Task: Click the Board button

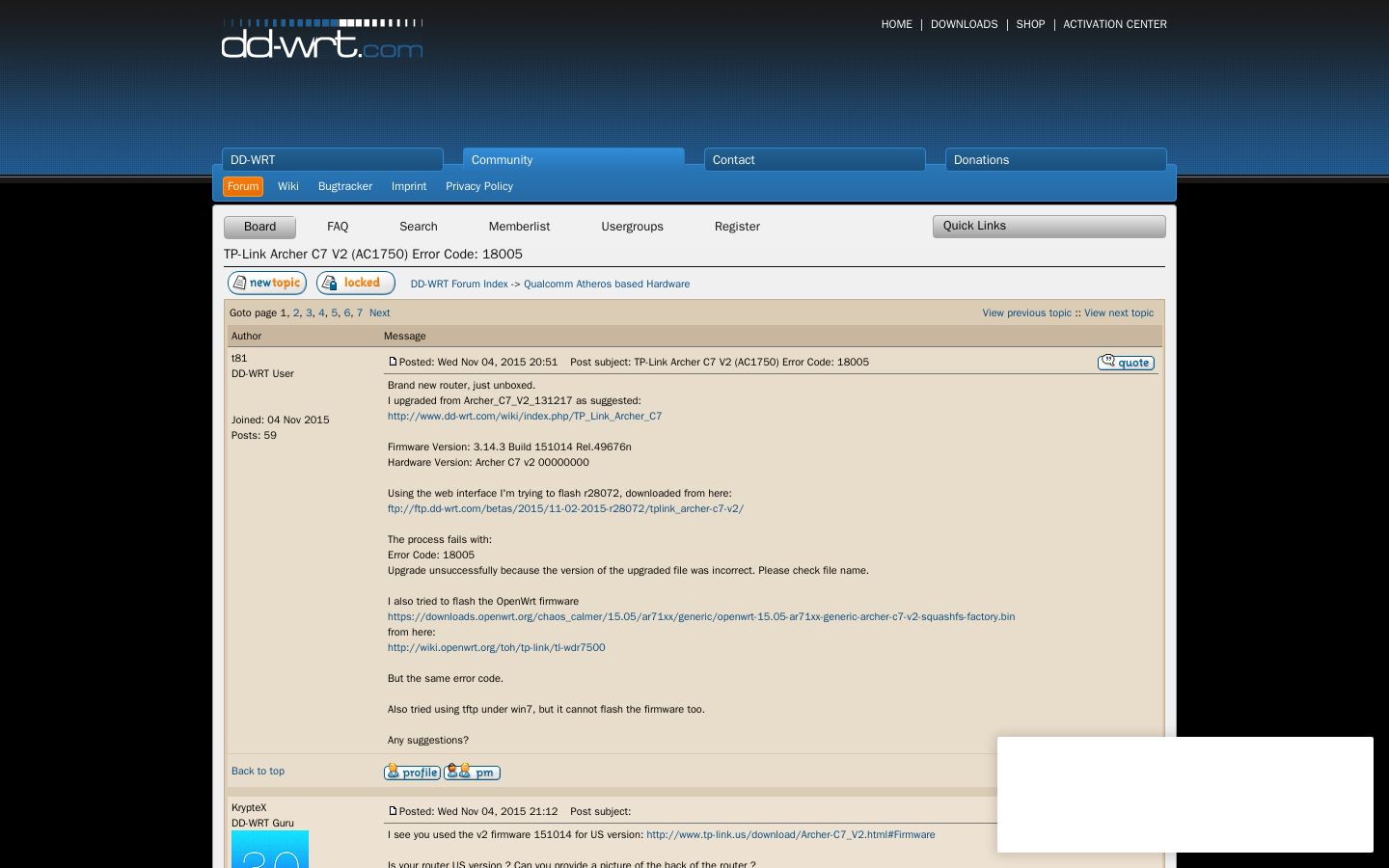Action: click(x=259, y=227)
